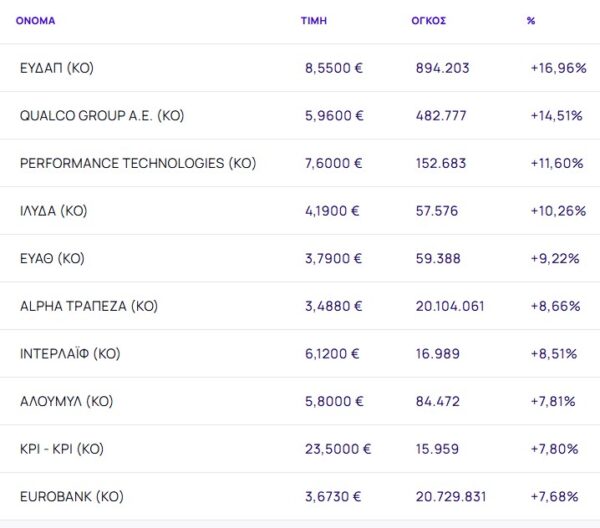600x528 pixels.
Task: Click the ΟΓΚΟΣ column header
Action: [x=428, y=20]
